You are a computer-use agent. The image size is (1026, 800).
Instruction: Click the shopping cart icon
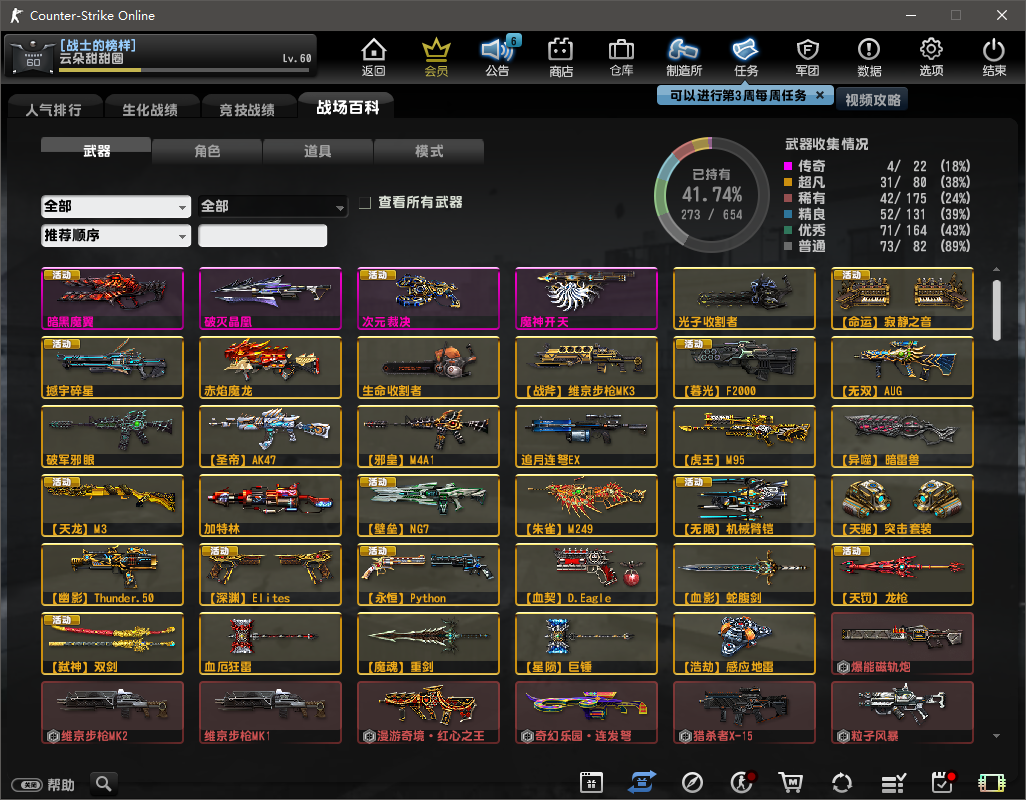[791, 782]
